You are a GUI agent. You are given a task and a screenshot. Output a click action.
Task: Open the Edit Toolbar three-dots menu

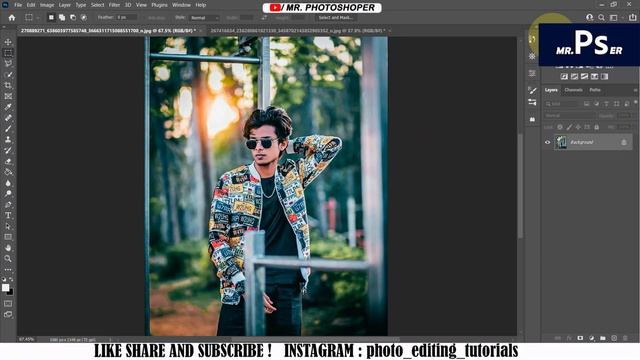(8, 269)
